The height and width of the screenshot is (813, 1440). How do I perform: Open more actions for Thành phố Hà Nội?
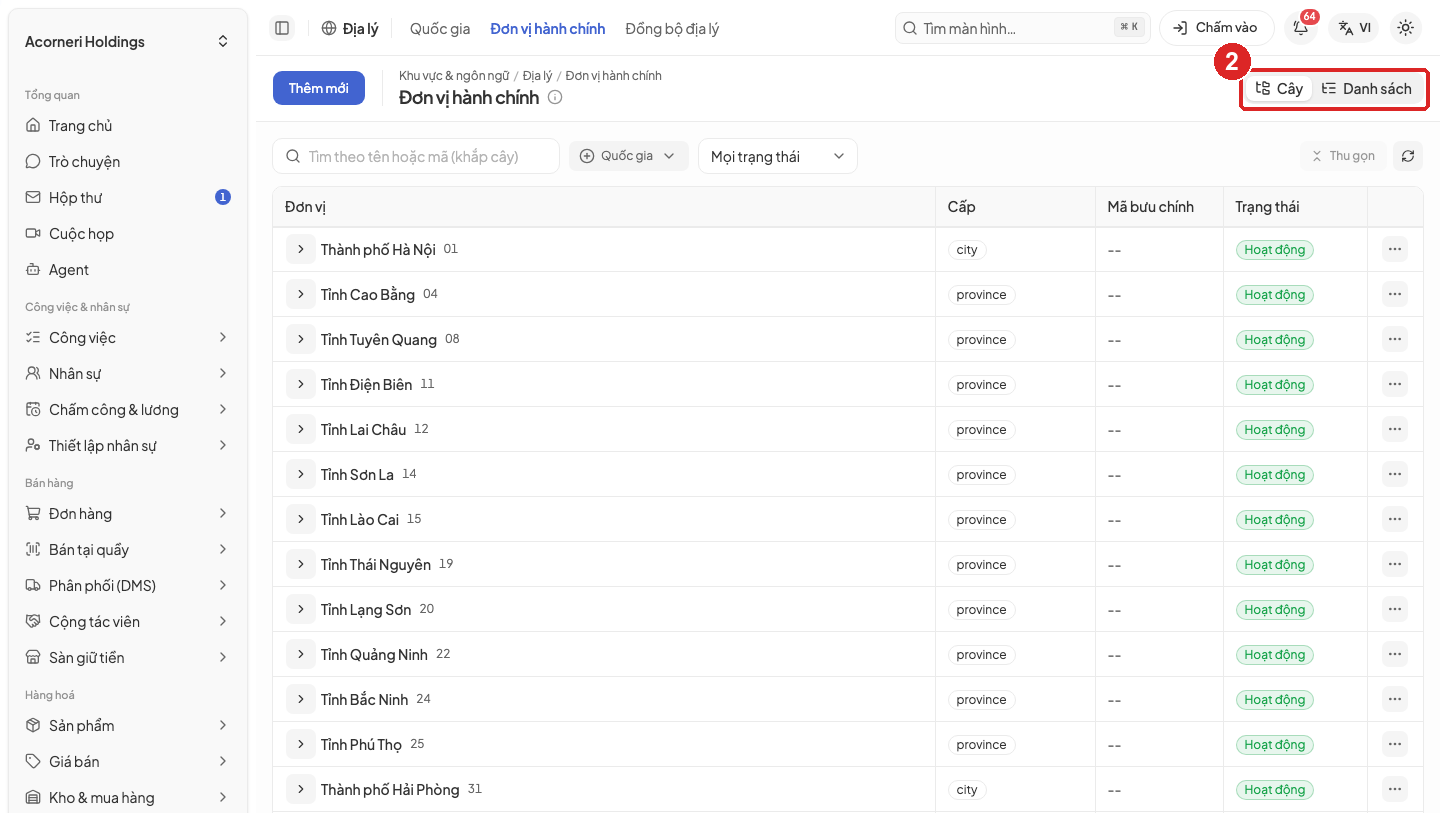1395,249
